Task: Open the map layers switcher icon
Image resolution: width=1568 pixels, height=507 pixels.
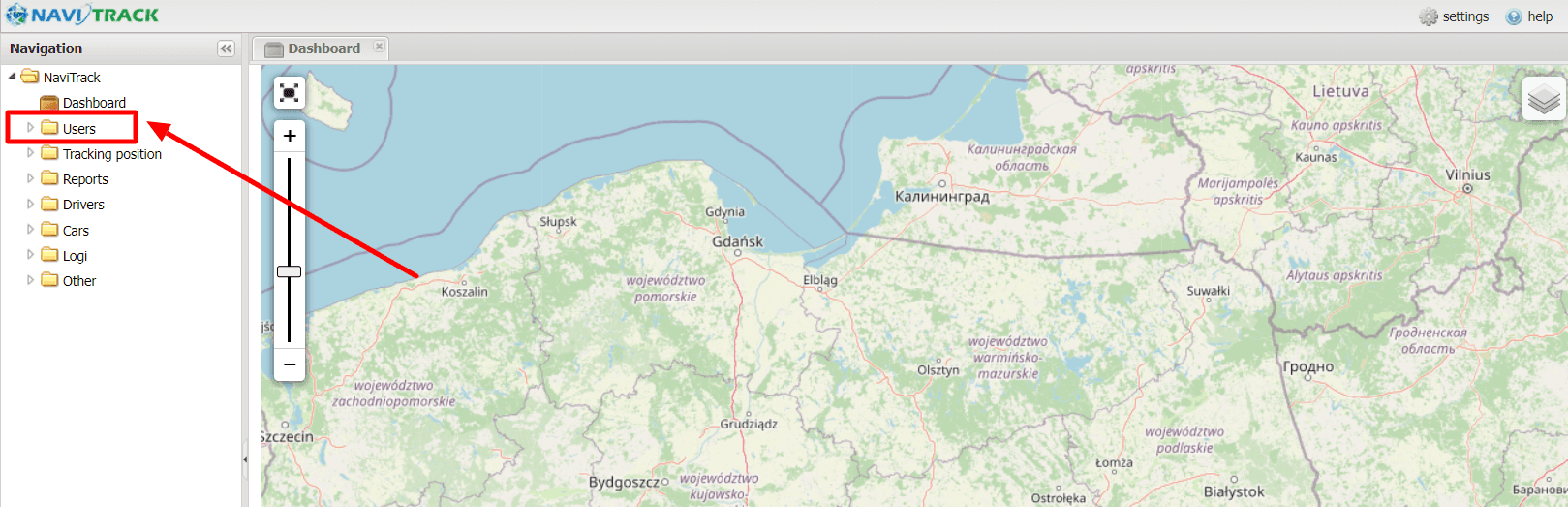Action: pyautogui.click(x=1544, y=98)
